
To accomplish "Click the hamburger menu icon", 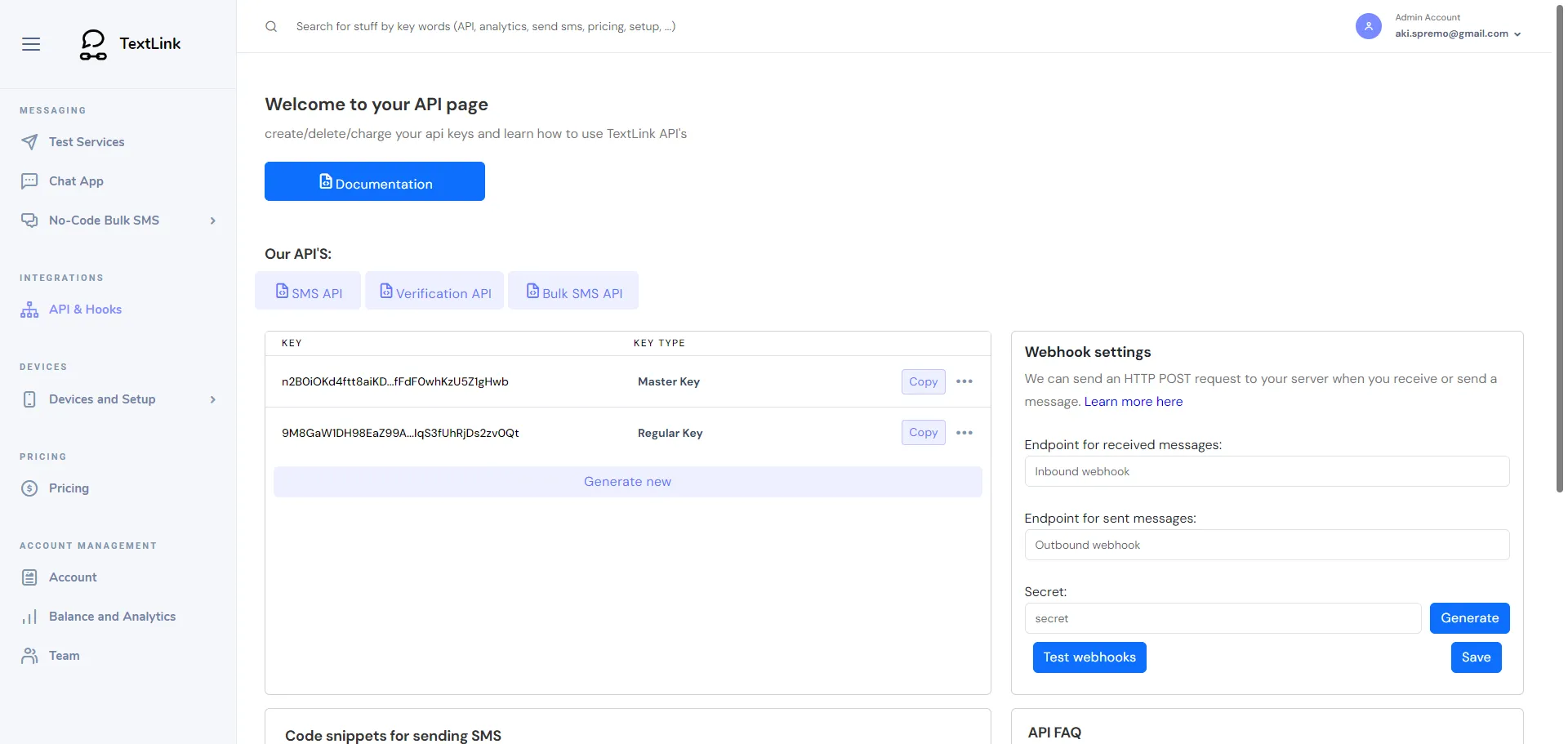I will (x=31, y=44).
